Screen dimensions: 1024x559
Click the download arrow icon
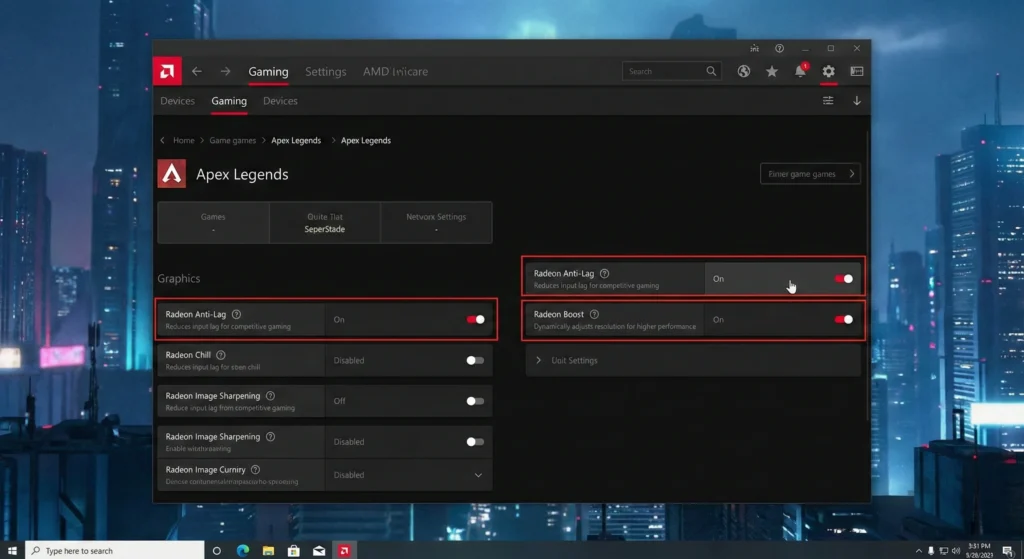(x=857, y=101)
